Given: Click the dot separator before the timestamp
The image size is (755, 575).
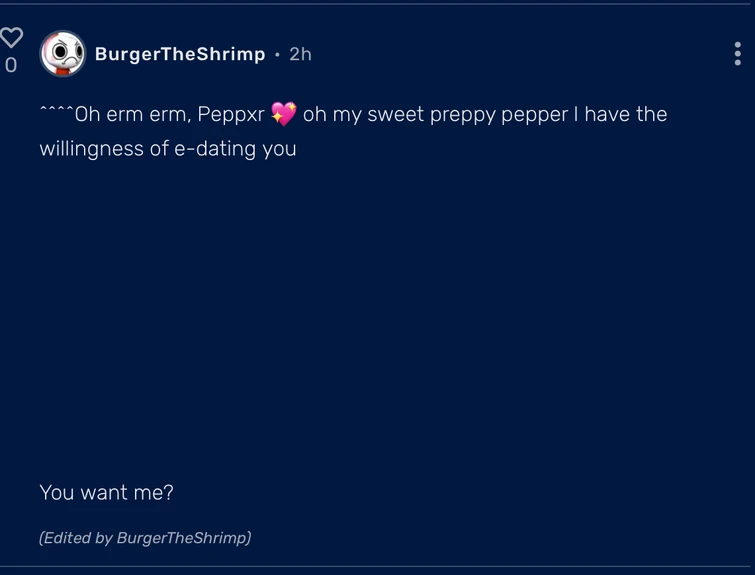Looking at the screenshot, I should coord(277,55).
